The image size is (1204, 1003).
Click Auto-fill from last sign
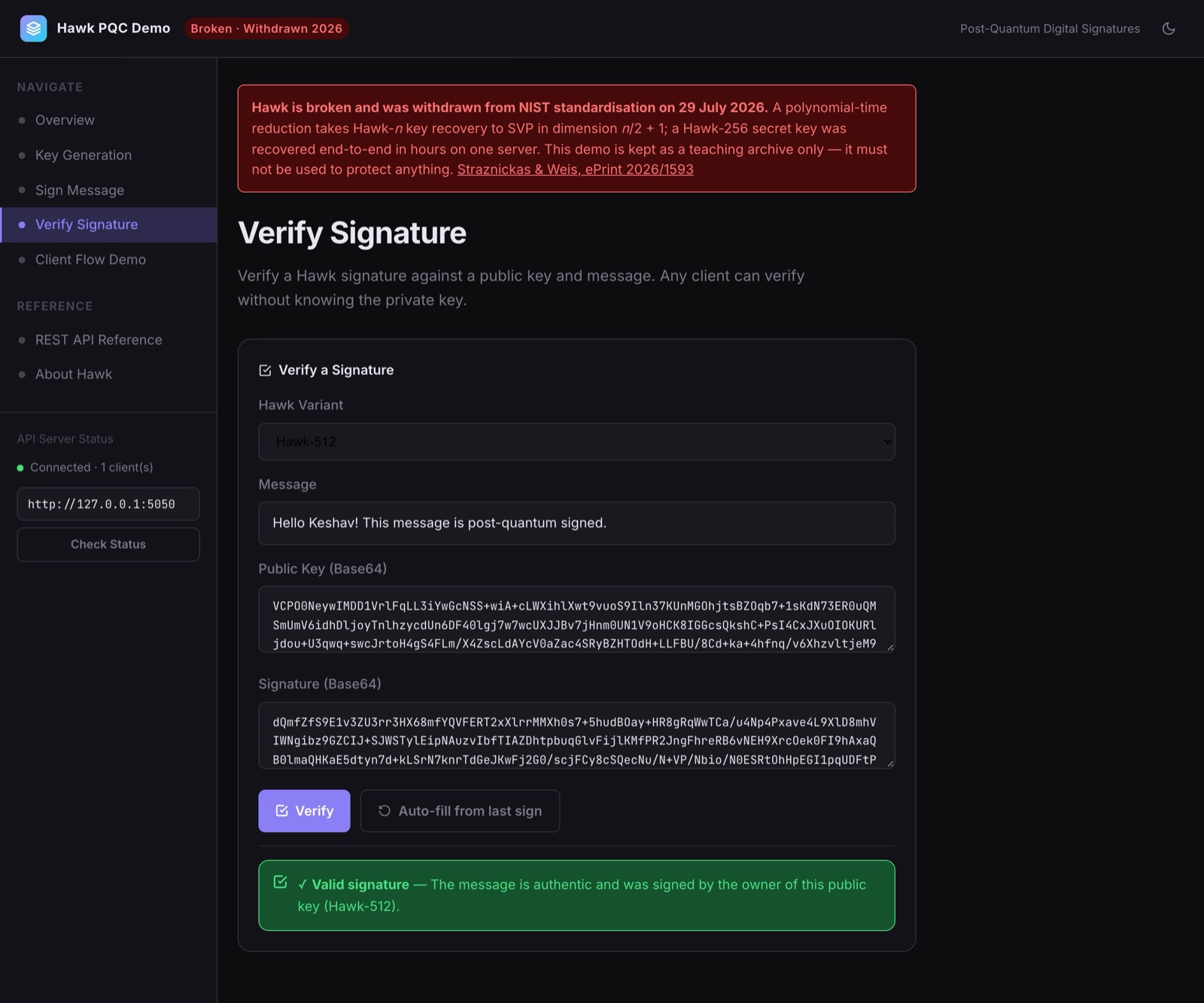(x=460, y=811)
